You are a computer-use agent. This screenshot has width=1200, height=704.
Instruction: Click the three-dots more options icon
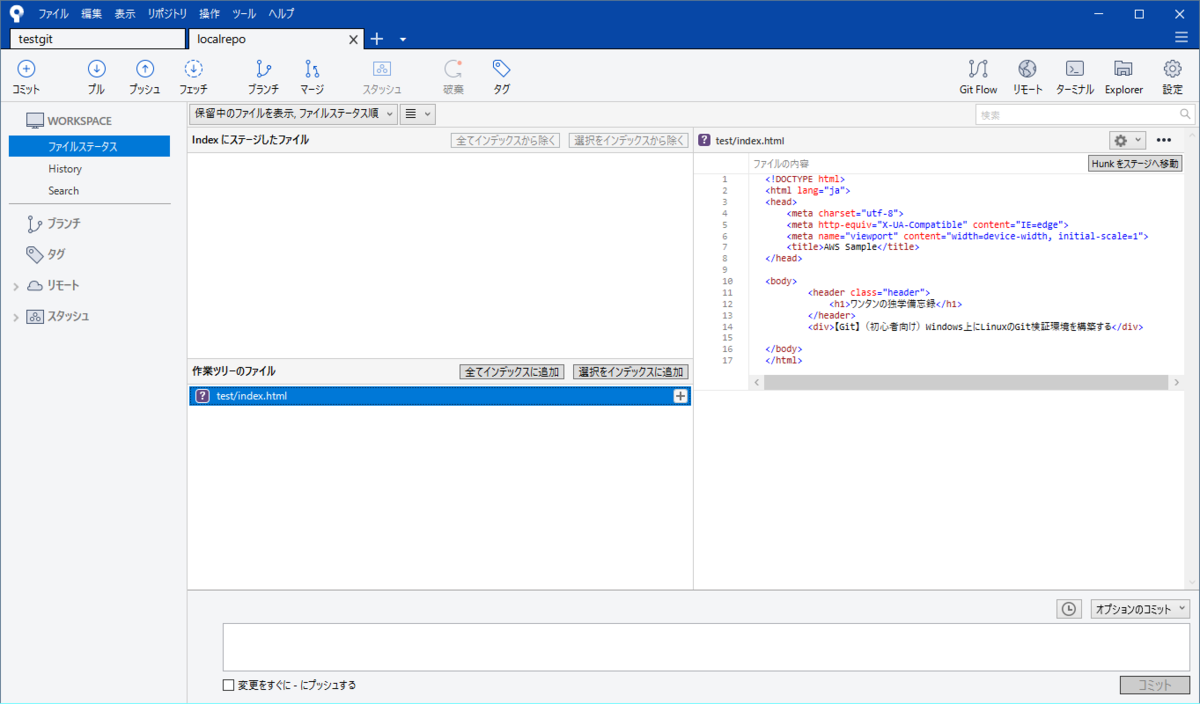coord(1164,141)
